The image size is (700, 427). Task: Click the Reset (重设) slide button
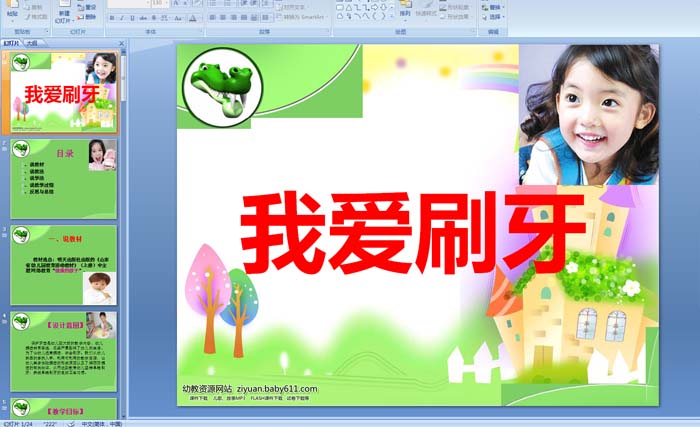click(87, 8)
